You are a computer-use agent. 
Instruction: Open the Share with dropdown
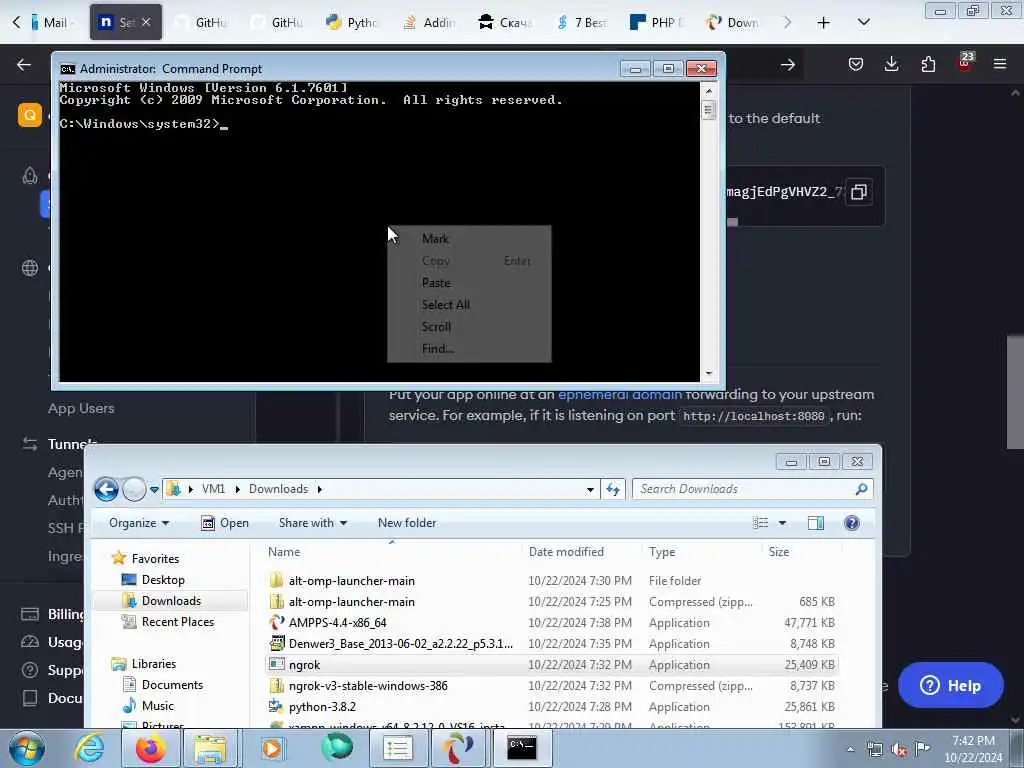(313, 523)
